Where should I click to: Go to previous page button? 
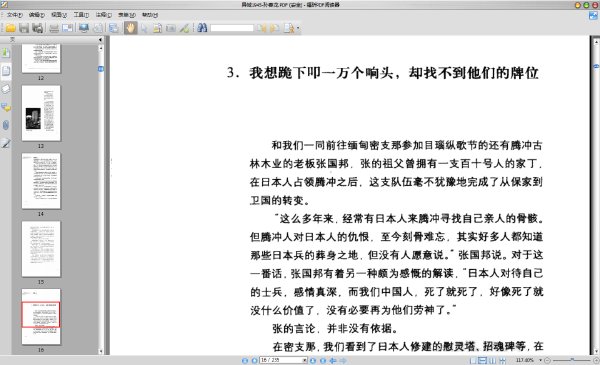coord(254,360)
